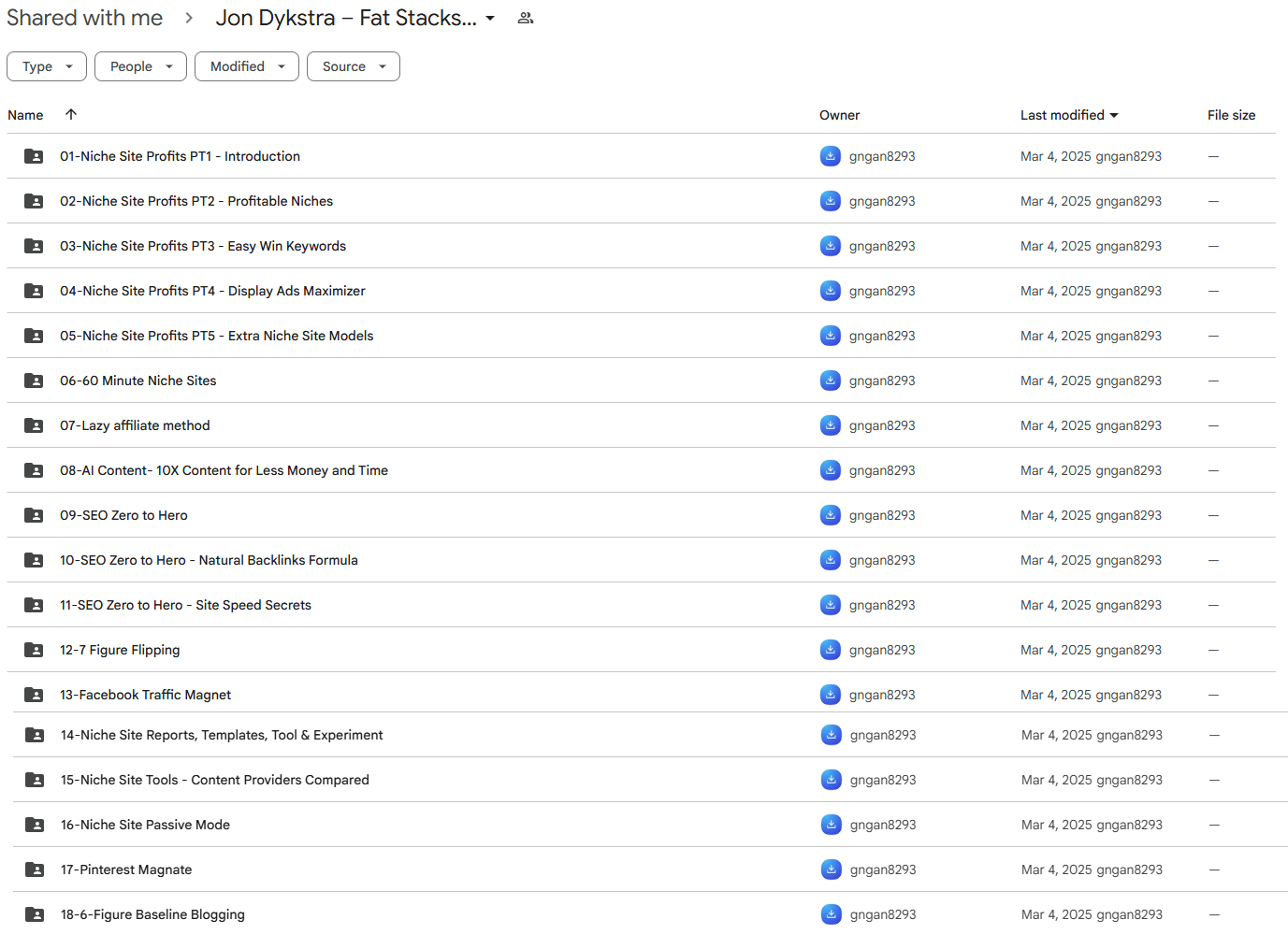Select 12-7 Figure Flipping name
This screenshot has height=934, width=1288.
120,650
